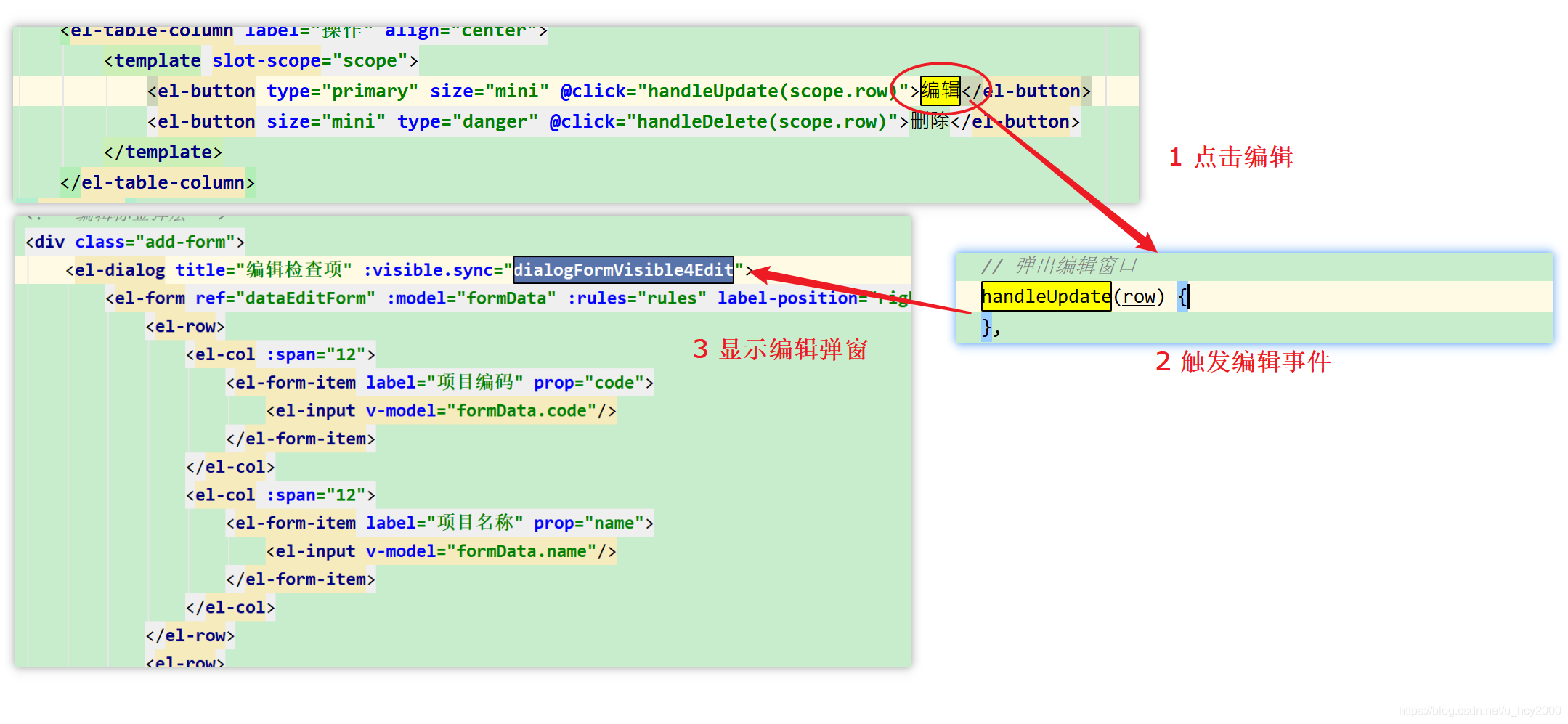This screenshot has height=724, width=1568.
Task: Click the div class="add-form" line
Action: click(x=135, y=242)
